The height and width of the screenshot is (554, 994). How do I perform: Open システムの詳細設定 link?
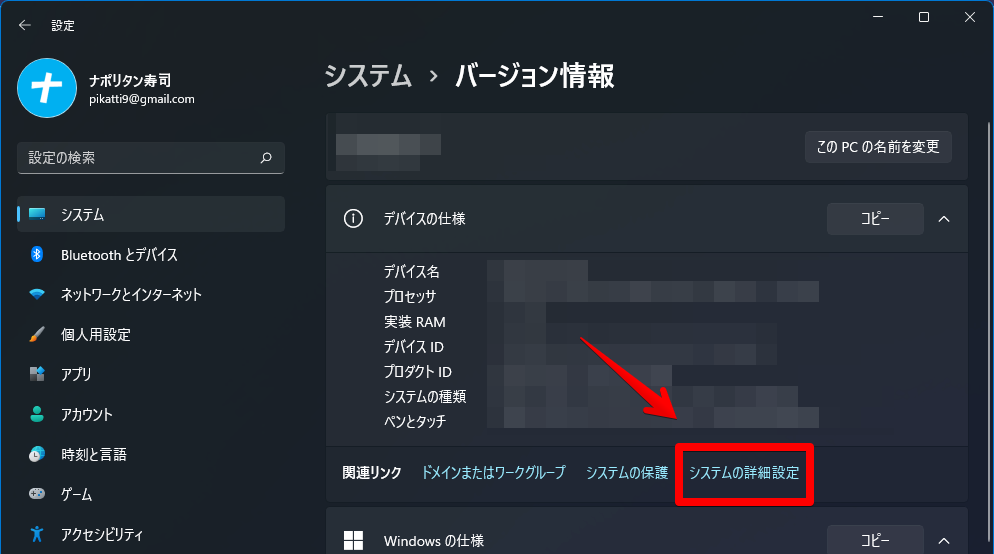[x=744, y=472]
